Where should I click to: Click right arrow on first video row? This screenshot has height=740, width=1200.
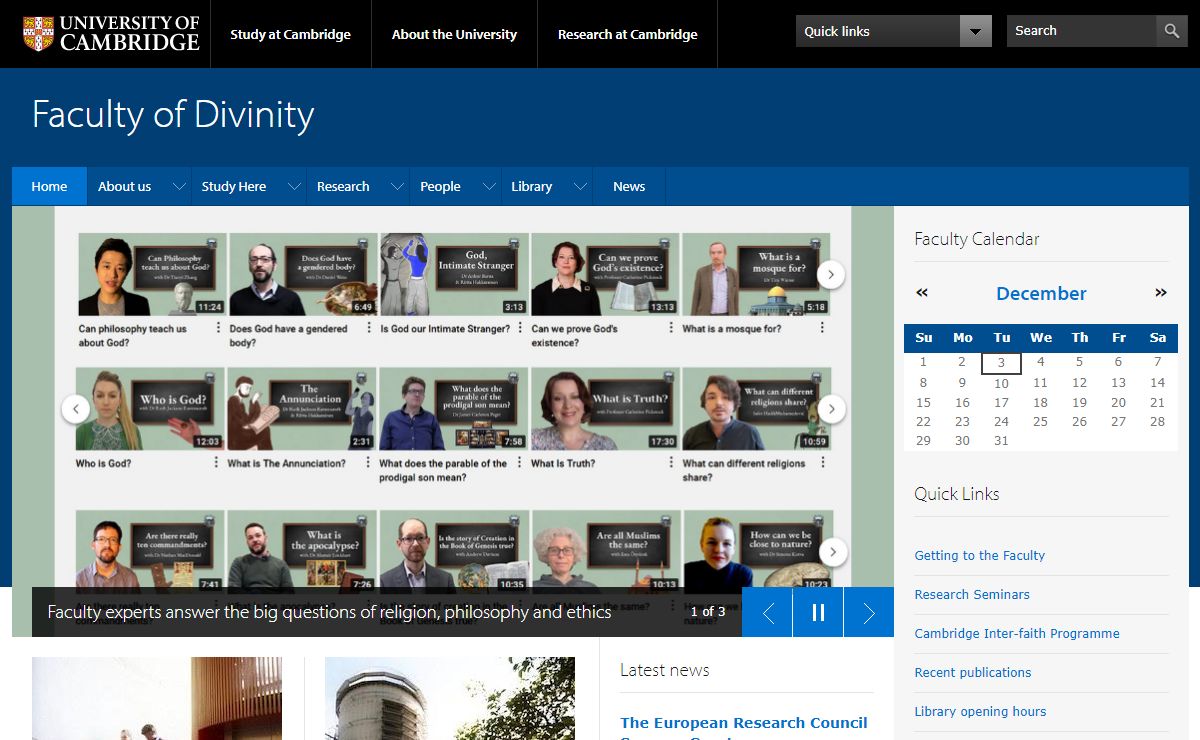point(831,274)
